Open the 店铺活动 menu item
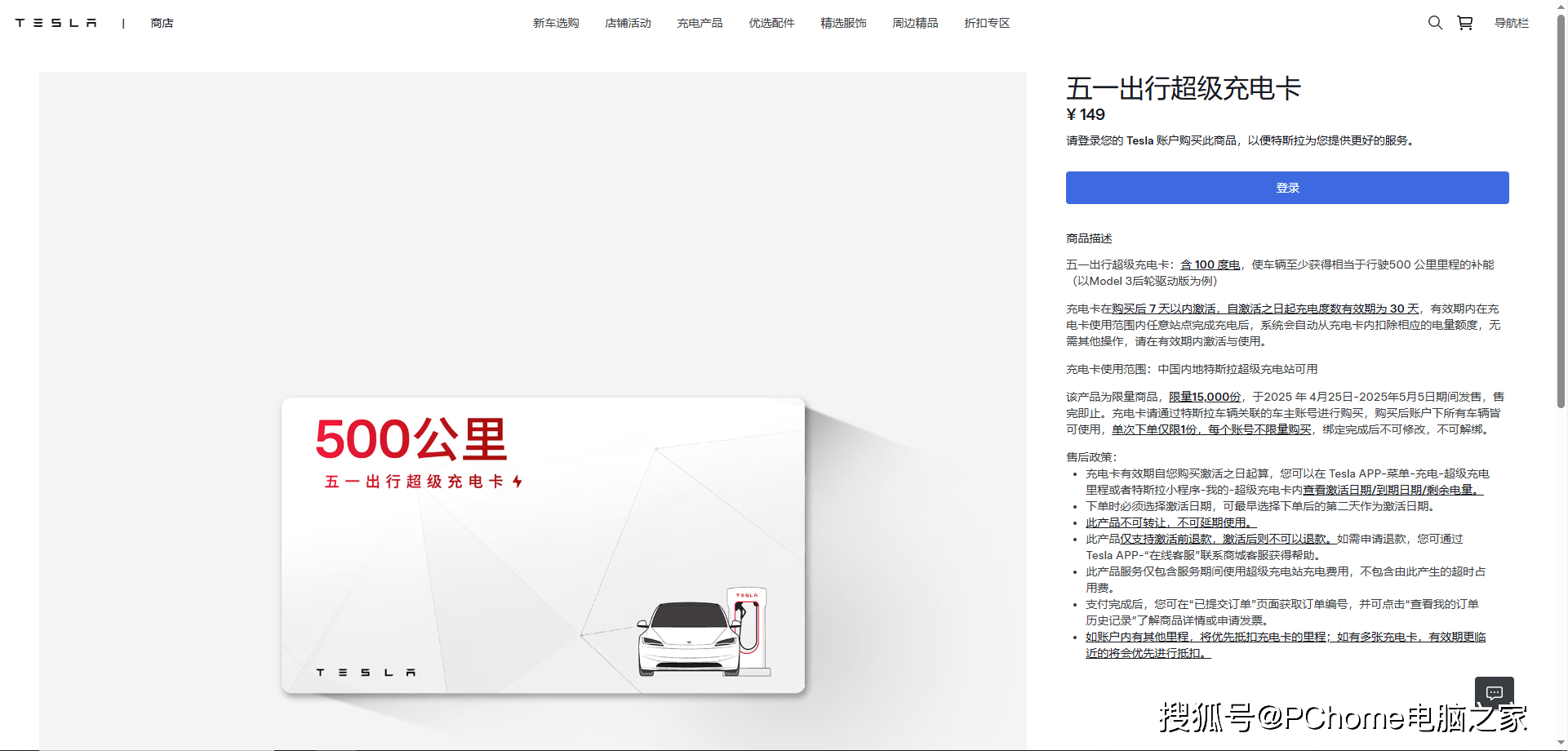 (628, 23)
